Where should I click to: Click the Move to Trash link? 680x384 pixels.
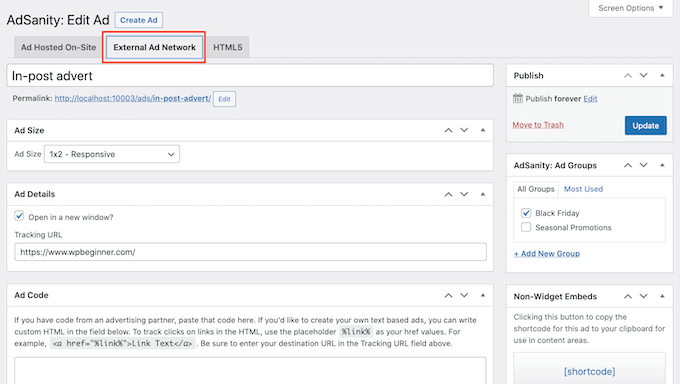[x=538, y=125]
